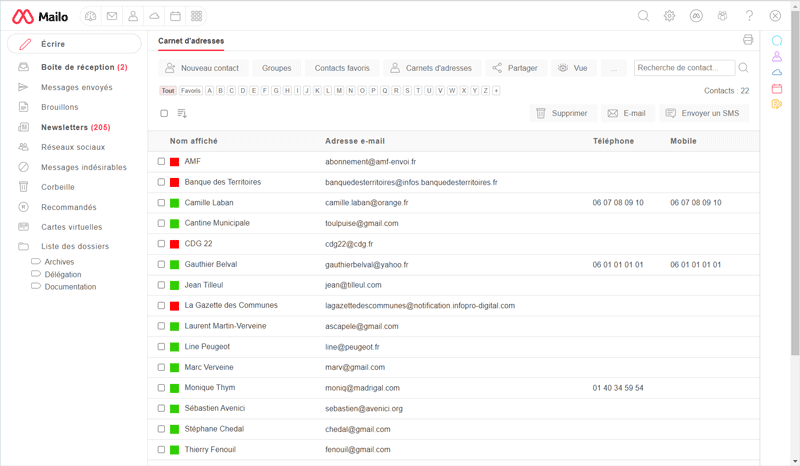Tick the checkbox for Camille Laban

161,203
